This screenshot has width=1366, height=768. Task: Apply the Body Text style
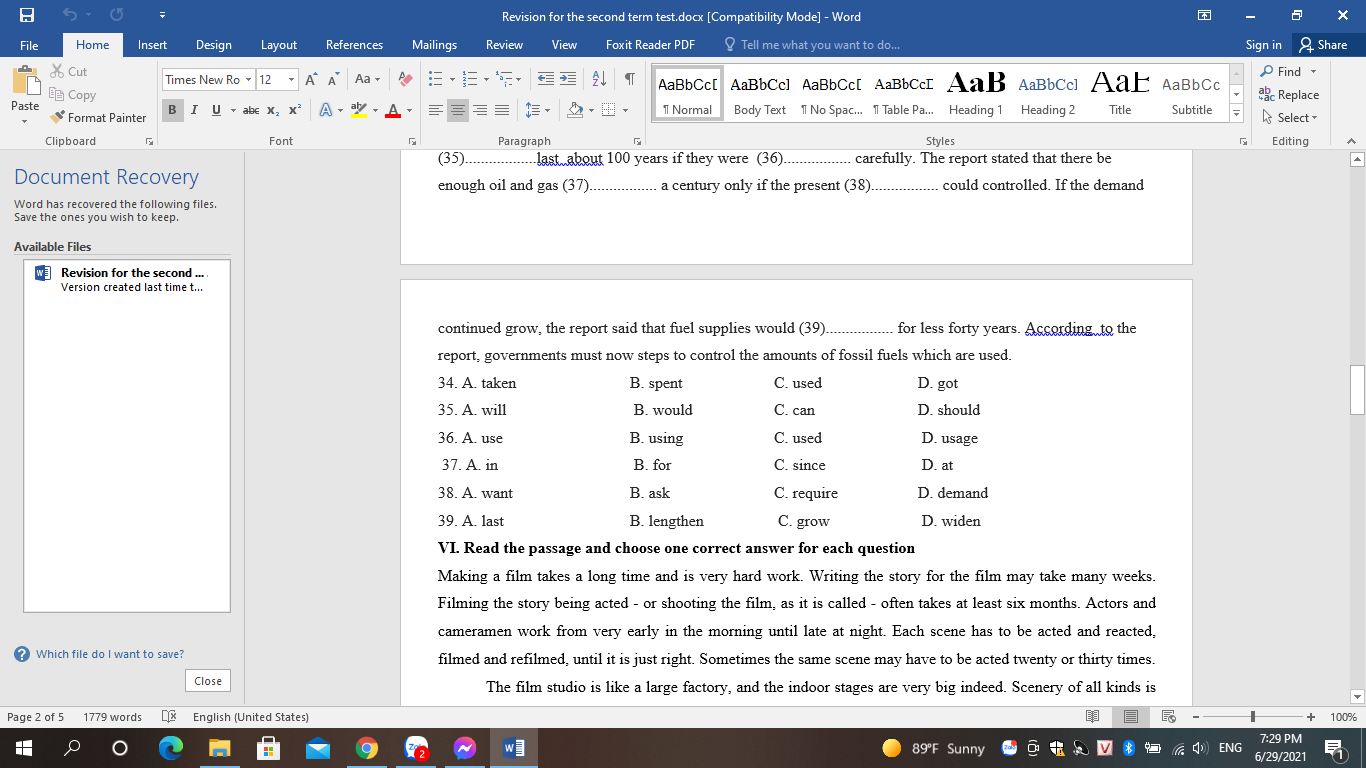[760, 93]
